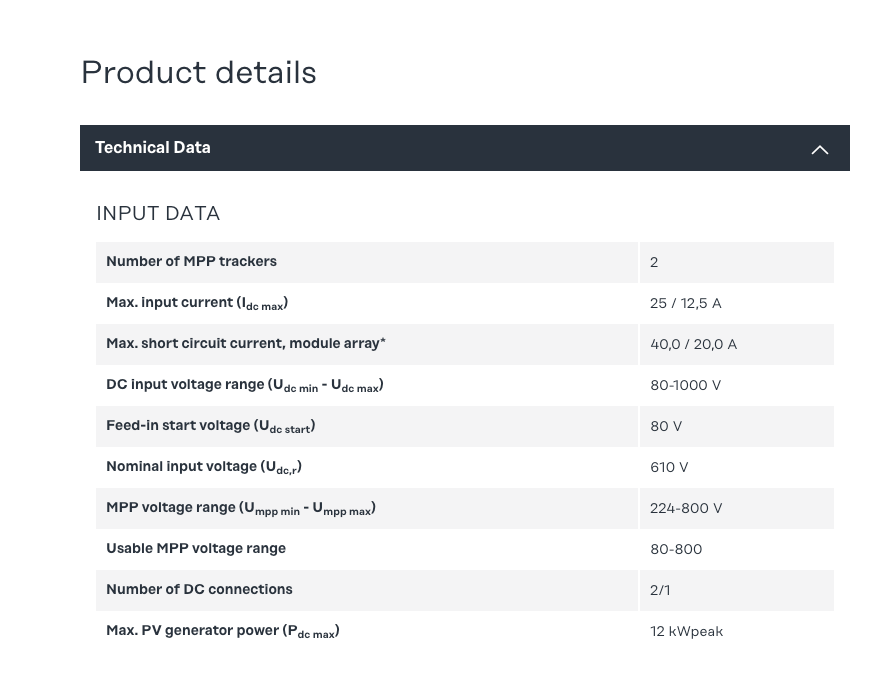Select the 80-1000 V value
This screenshot has height=688, width=878.
pos(685,386)
